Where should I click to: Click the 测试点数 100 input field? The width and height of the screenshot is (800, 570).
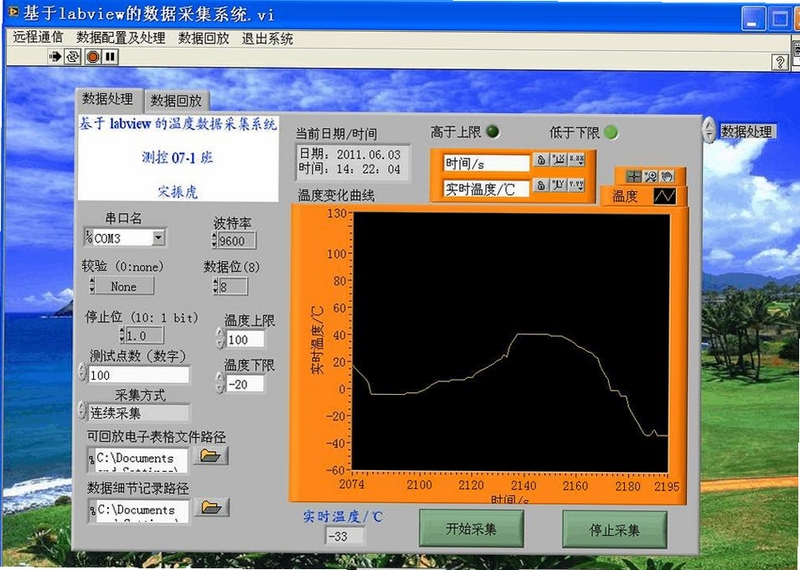point(139,375)
